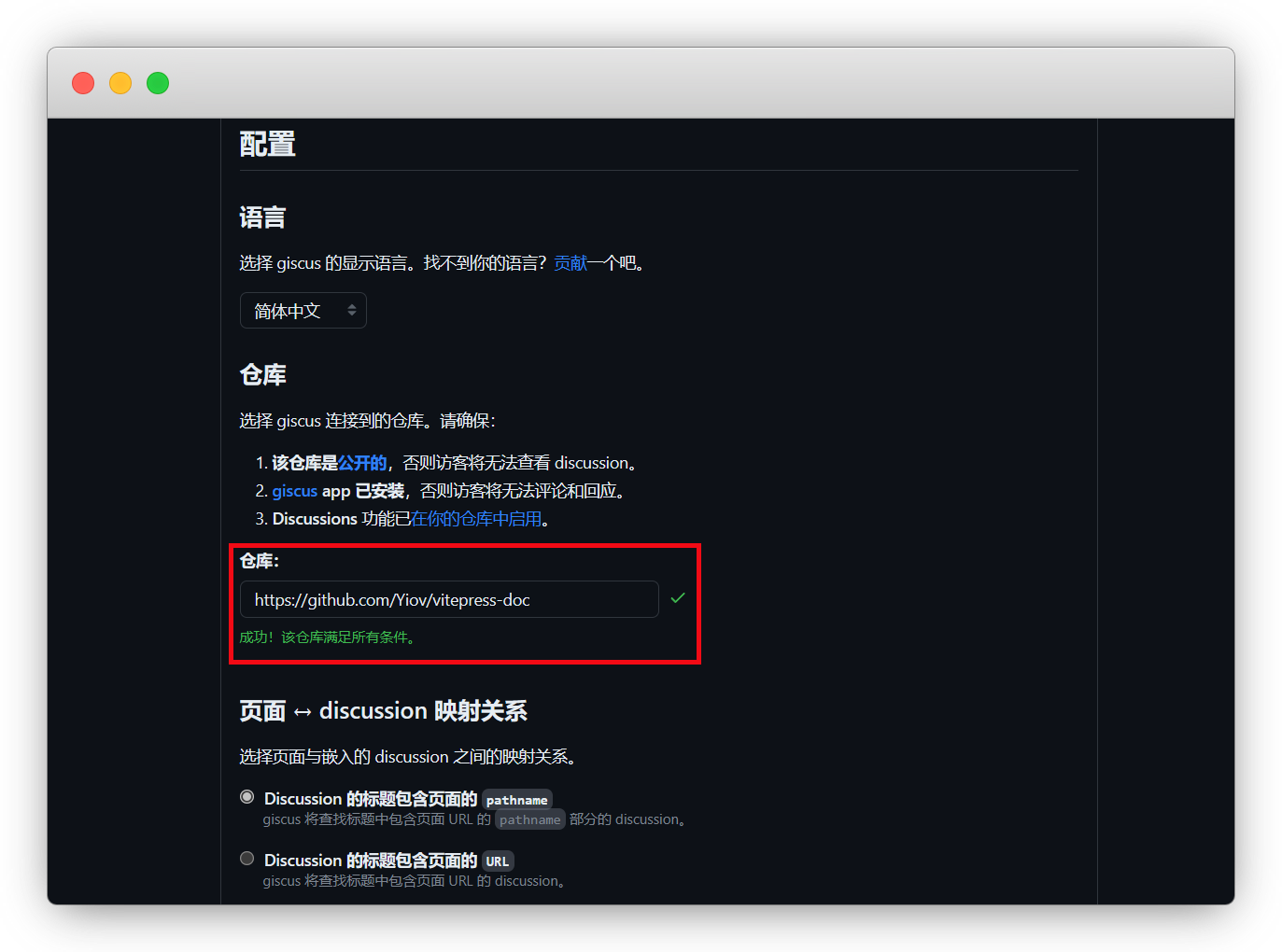The width and height of the screenshot is (1282, 952).
Task: Click the 配置 section heading
Action: 267,145
